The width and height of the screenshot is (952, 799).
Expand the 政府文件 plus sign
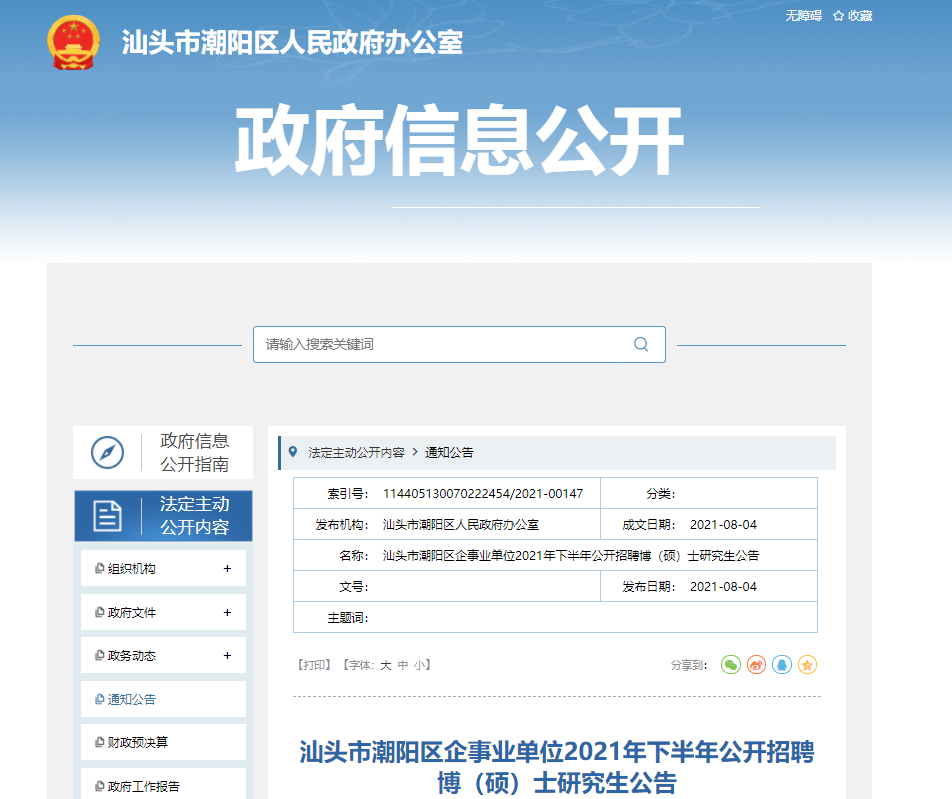227,612
